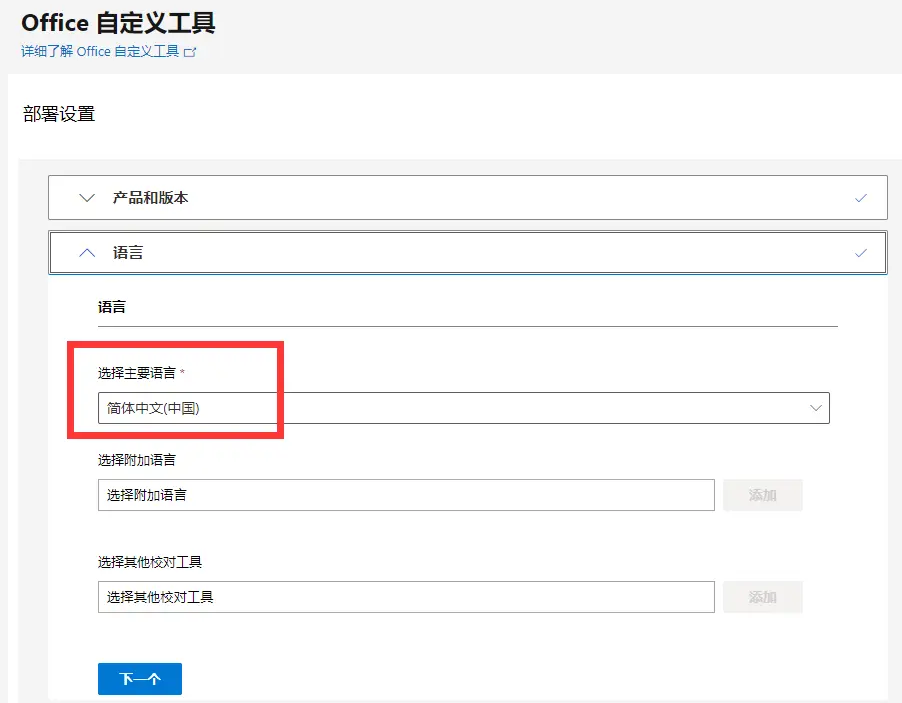Click the external-link icon beside 详细了解 link
Image resolution: width=902 pixels, height=703 pixels.
click(190, 52)
